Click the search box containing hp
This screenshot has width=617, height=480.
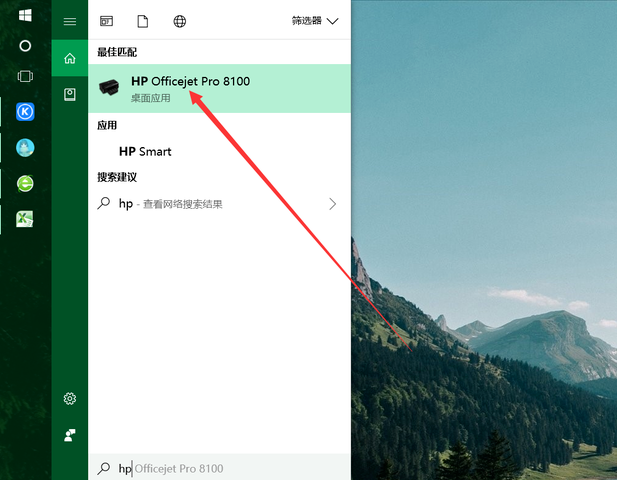tap(220, 468)
